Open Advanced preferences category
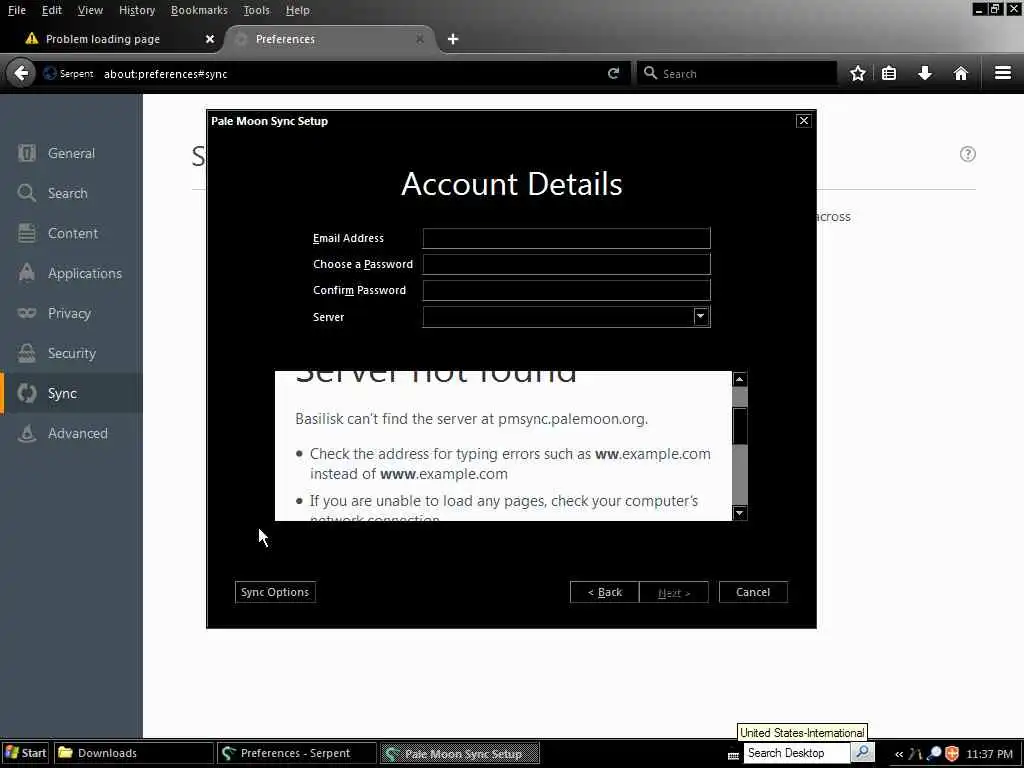The image size is (1024, 768). pos(71,433)
